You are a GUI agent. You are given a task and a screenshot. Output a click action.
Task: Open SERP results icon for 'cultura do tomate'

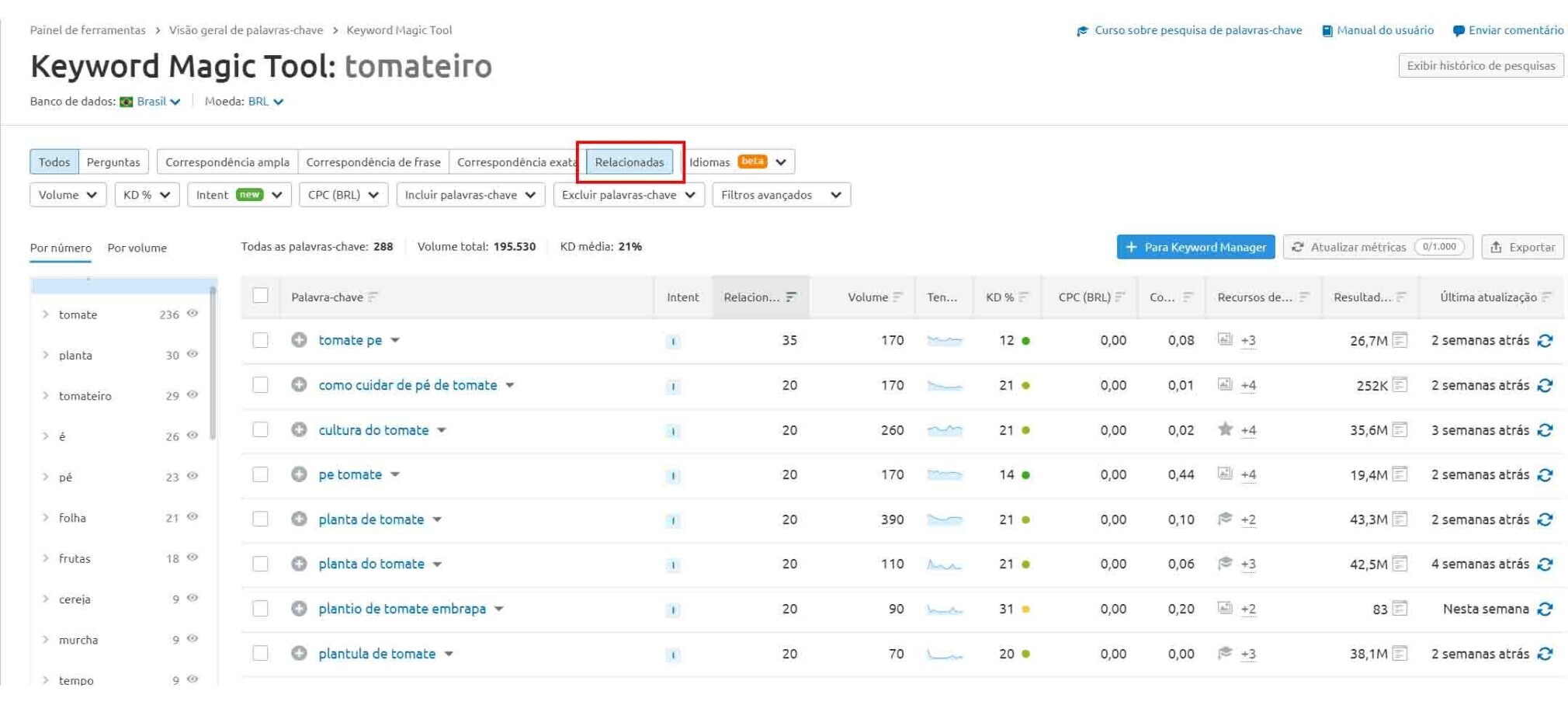click(1400, 429)
